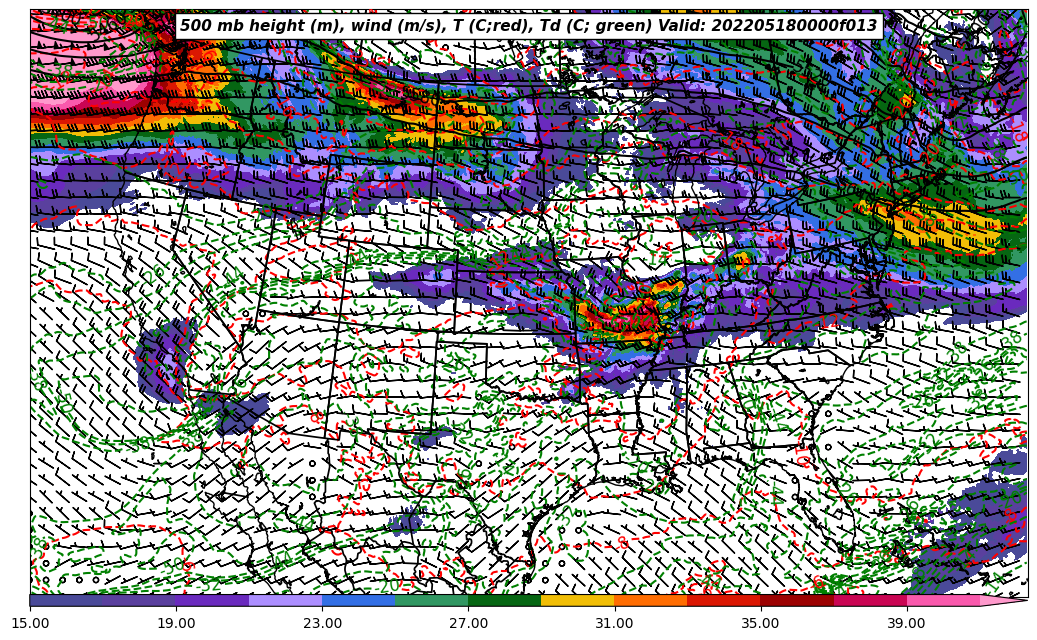Select the medium green colorbar segment before 27.00
Viewport: 1037px width, 640px height.
[432, 600]
